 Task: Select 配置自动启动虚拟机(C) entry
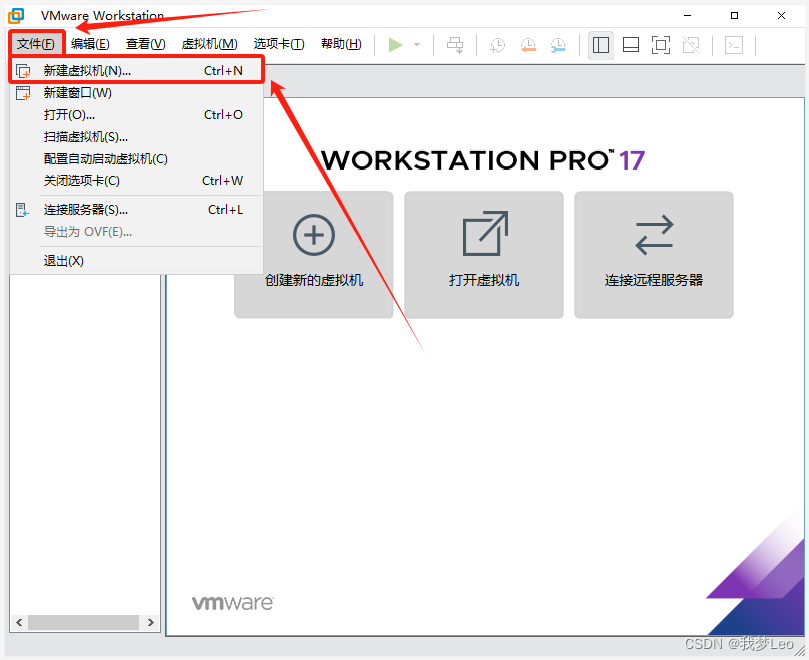[137, 159]
